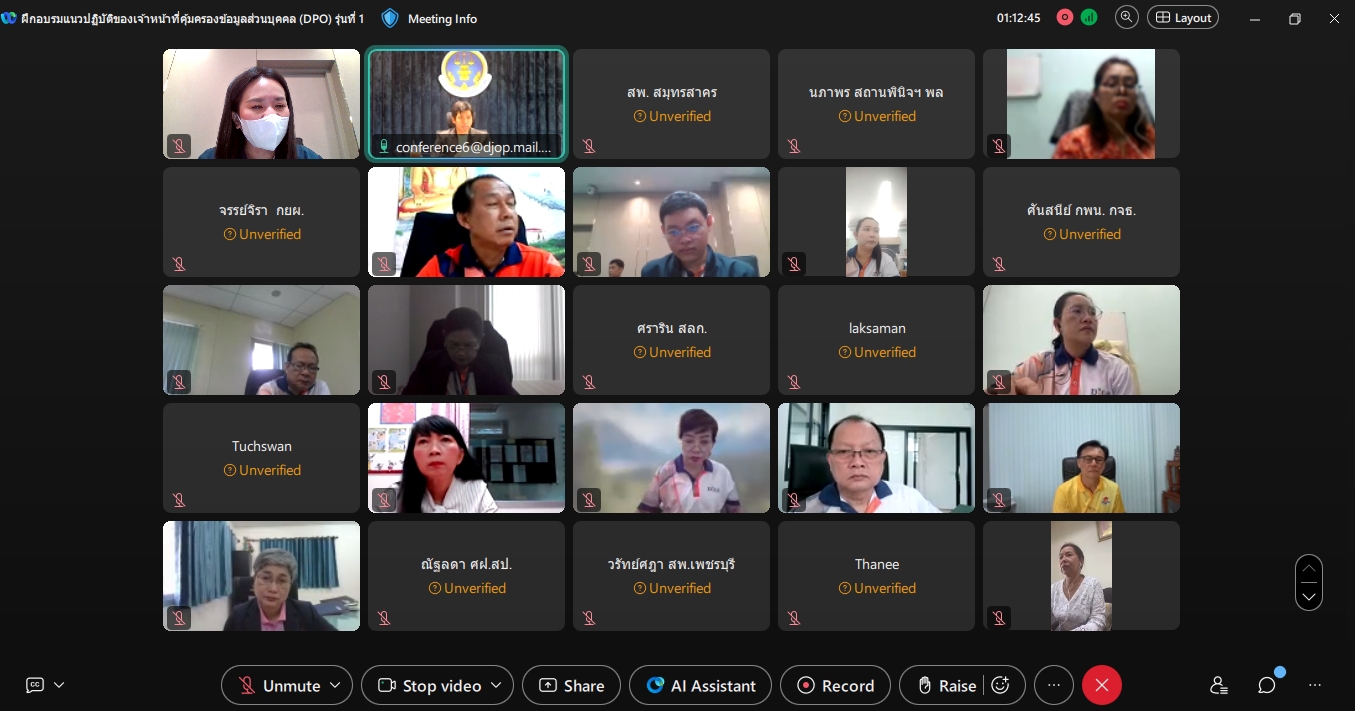Click the Share button
1355x711 pixels.
pyautogui.click(x=571, y=685)
